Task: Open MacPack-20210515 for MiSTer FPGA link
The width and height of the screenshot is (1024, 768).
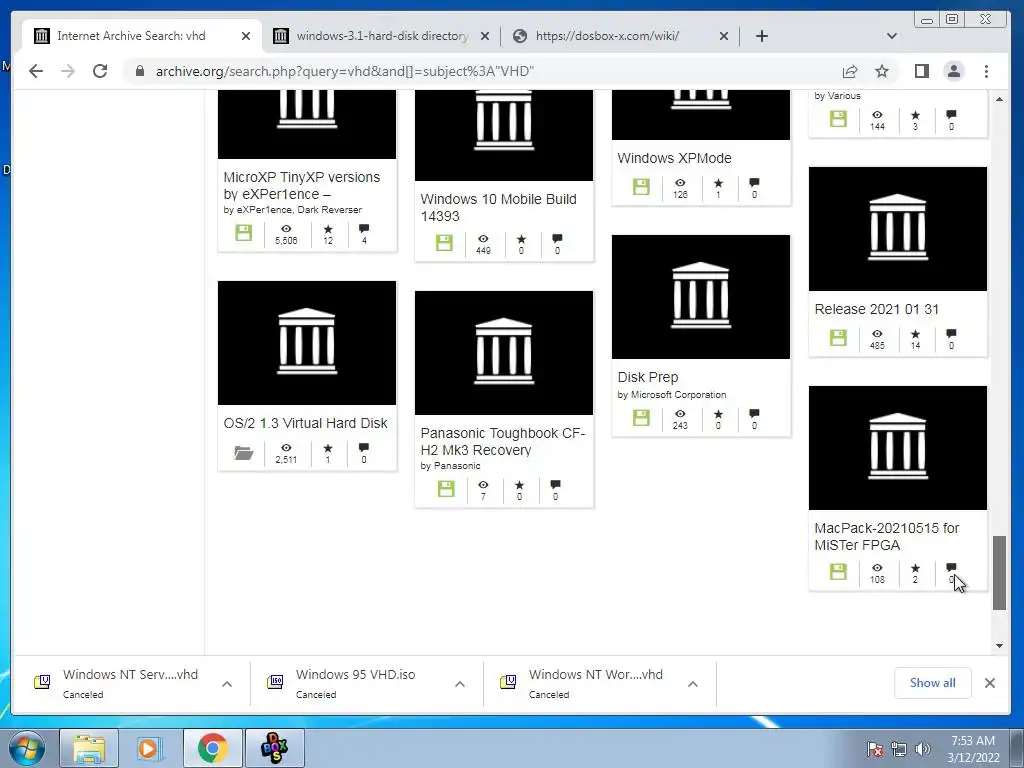Action: pos(887,536)
